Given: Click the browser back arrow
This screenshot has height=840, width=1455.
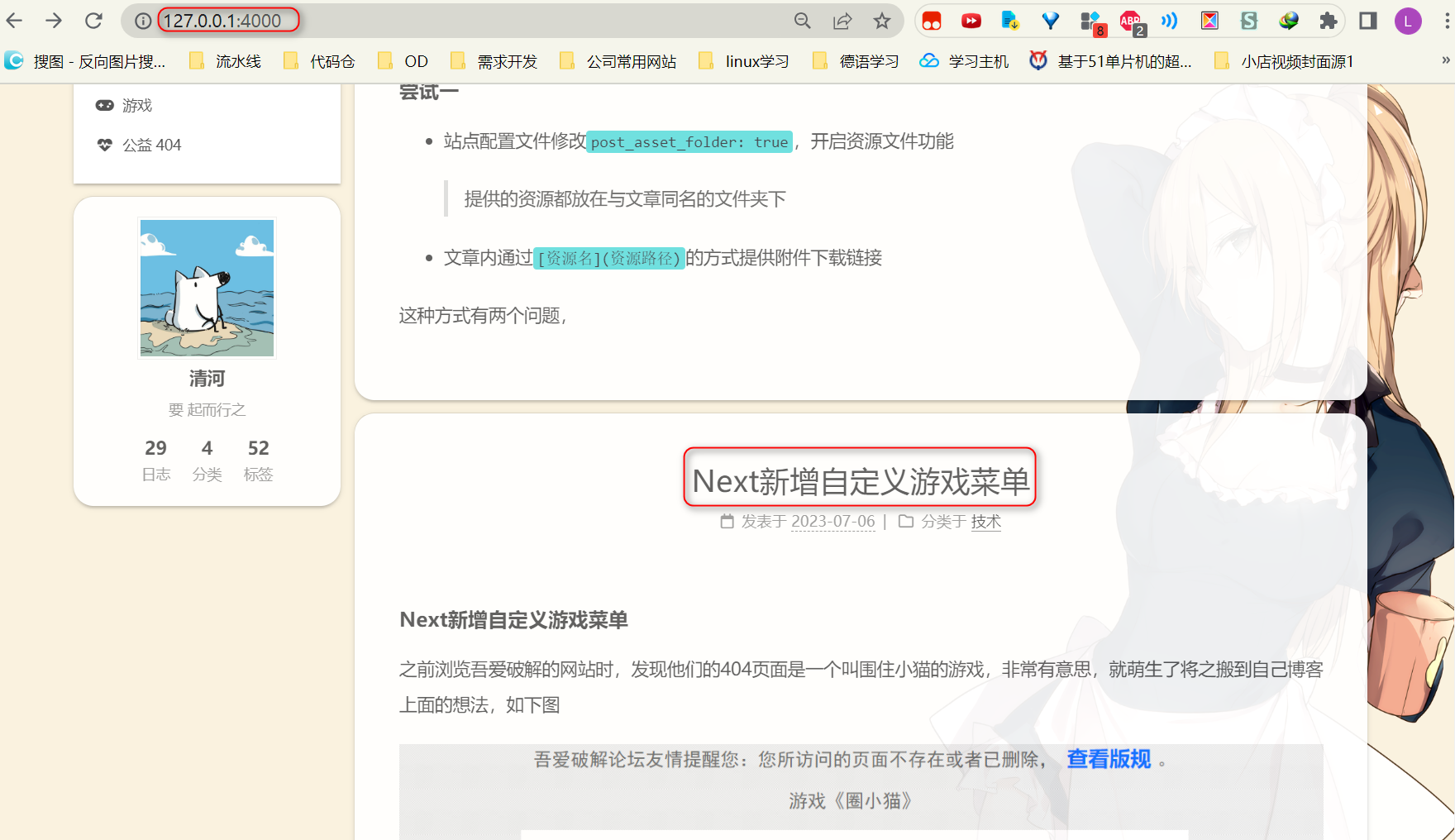Looking at the screenshot, I should [15, 21].
